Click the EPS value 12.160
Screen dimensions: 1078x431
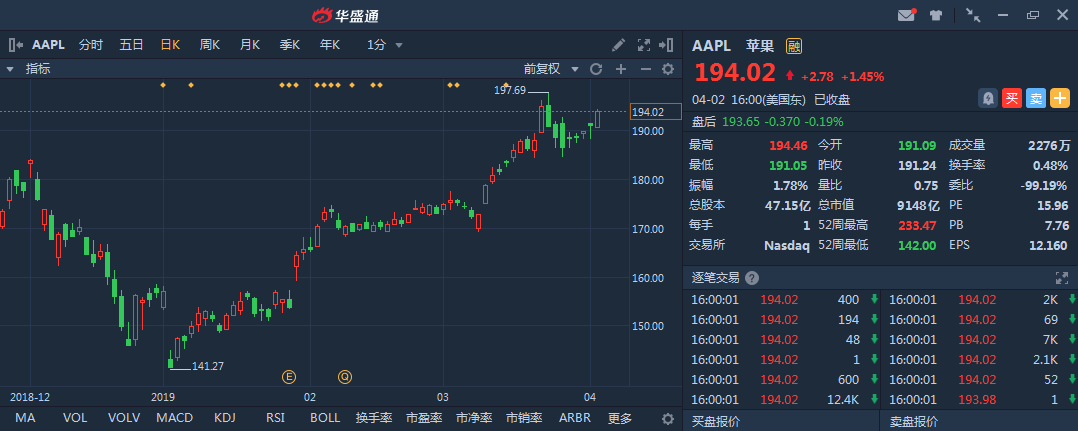click(x=1047, y=245)
